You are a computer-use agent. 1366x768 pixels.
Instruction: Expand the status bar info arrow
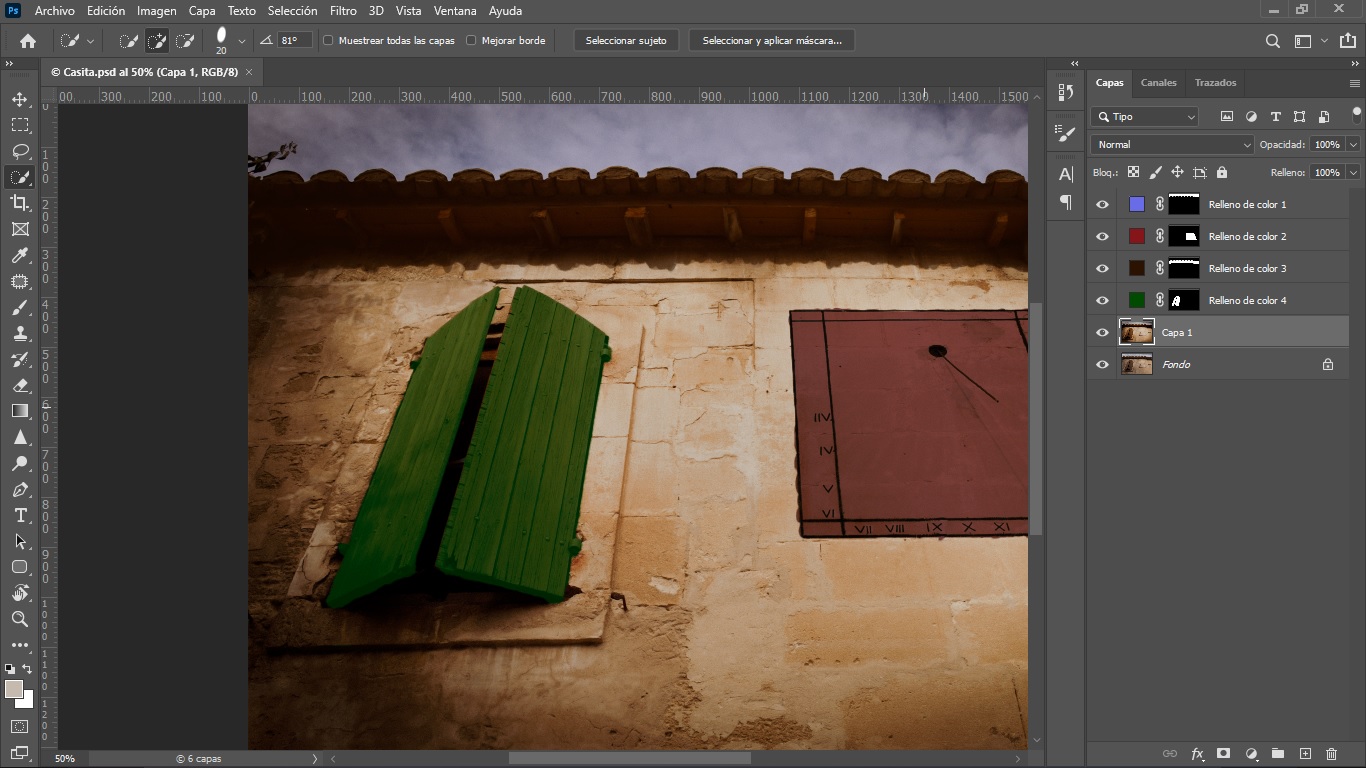pos(315,759)
